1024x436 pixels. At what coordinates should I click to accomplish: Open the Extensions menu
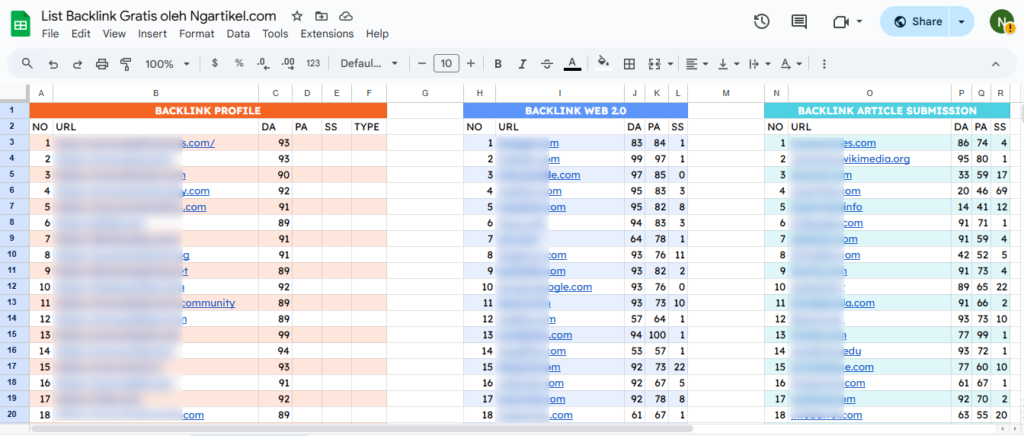pos(327,34)
